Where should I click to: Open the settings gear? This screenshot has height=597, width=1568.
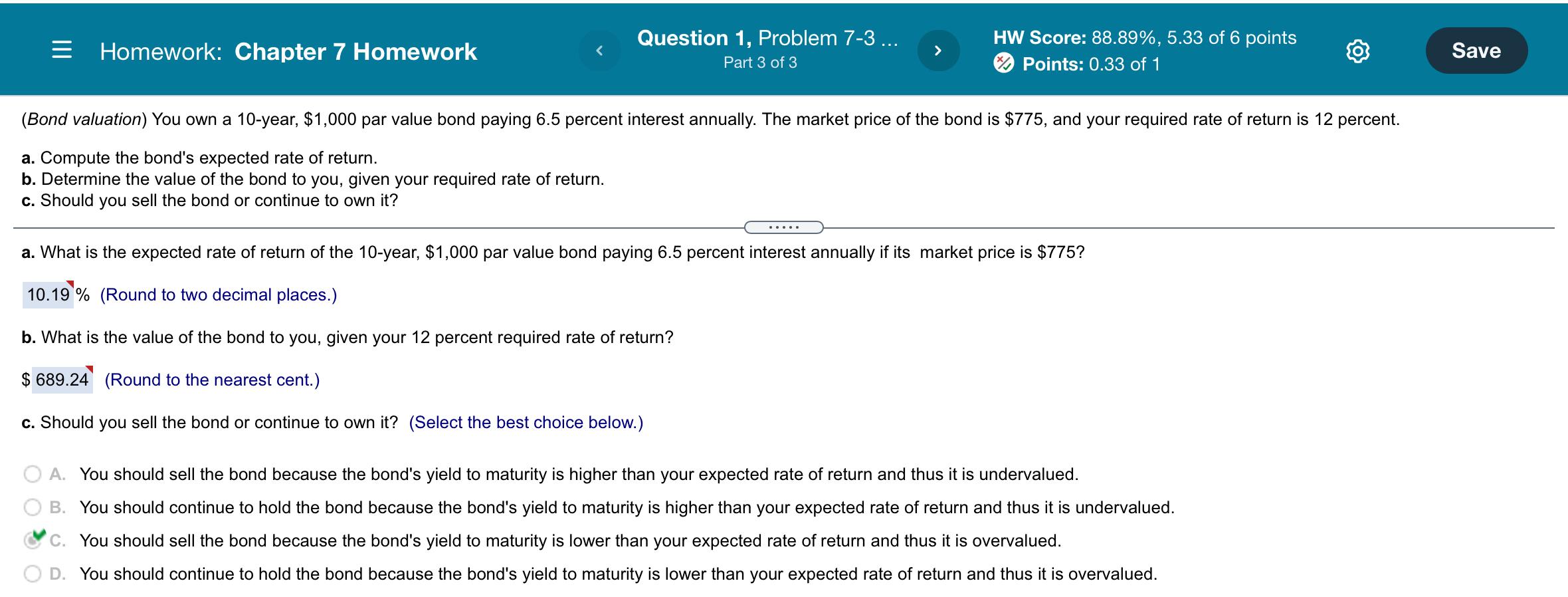pyautogui.click(x=1357, y=50)
